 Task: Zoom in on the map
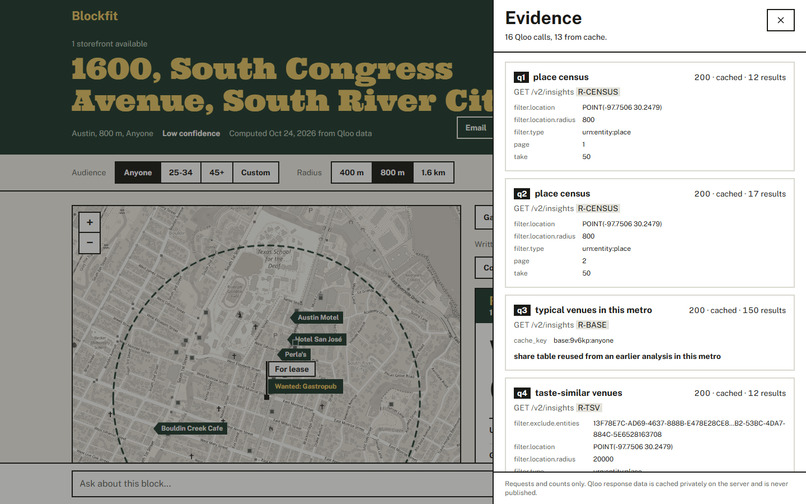(89, 222)
